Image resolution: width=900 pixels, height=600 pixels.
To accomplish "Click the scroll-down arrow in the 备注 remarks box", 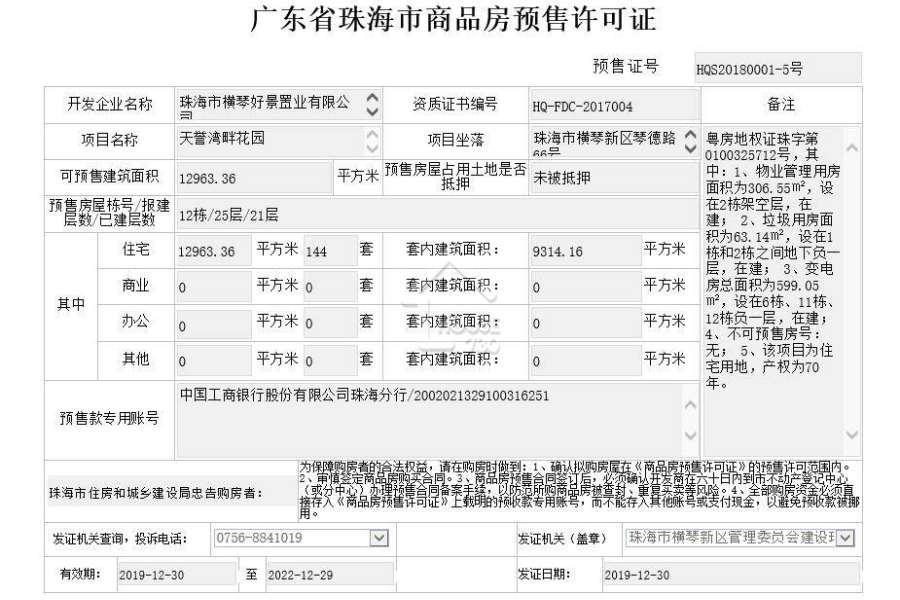I will (x=852, y=435).
